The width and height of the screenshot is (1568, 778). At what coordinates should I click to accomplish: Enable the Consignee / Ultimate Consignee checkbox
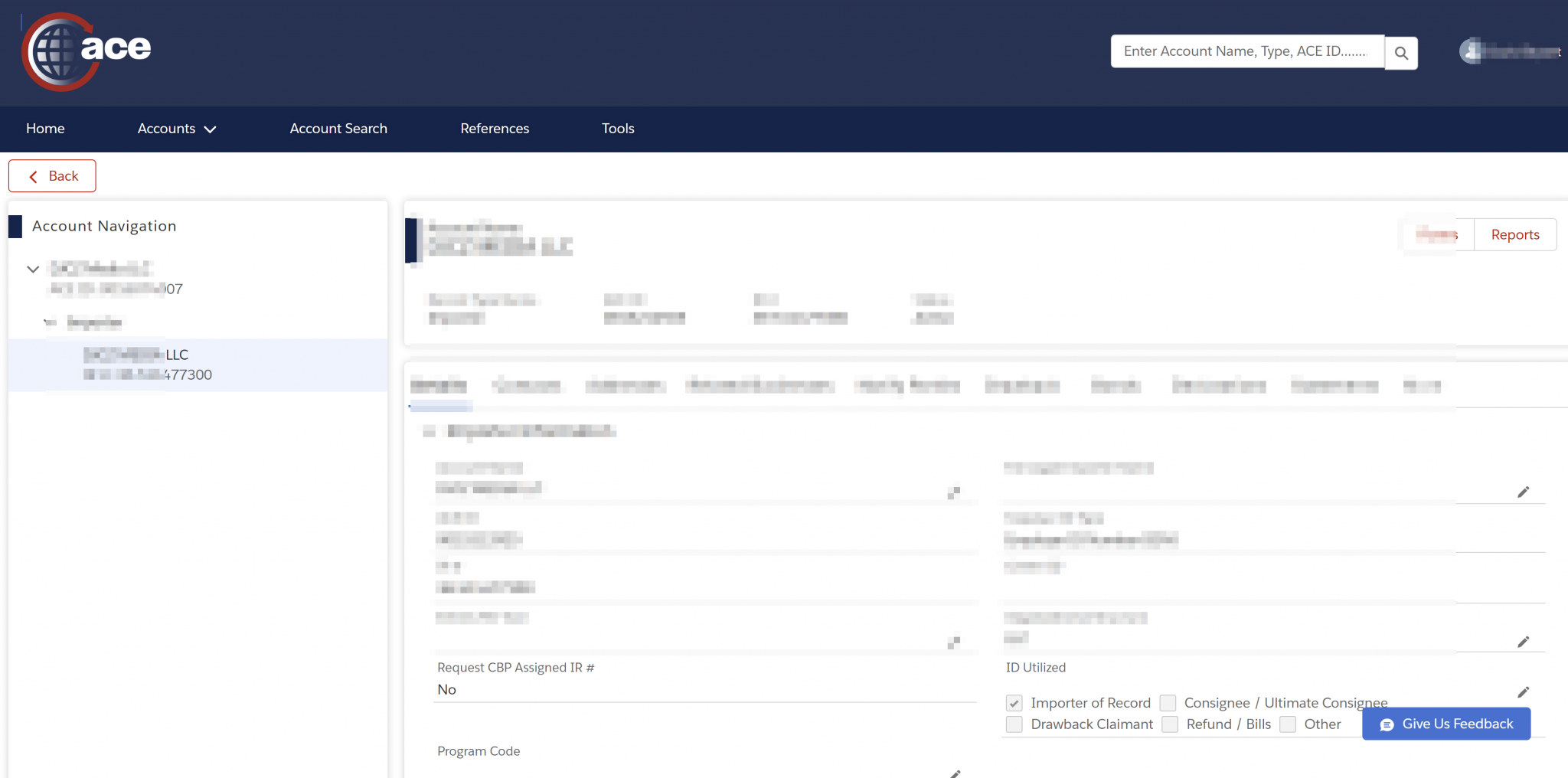tap(1168, 703)
